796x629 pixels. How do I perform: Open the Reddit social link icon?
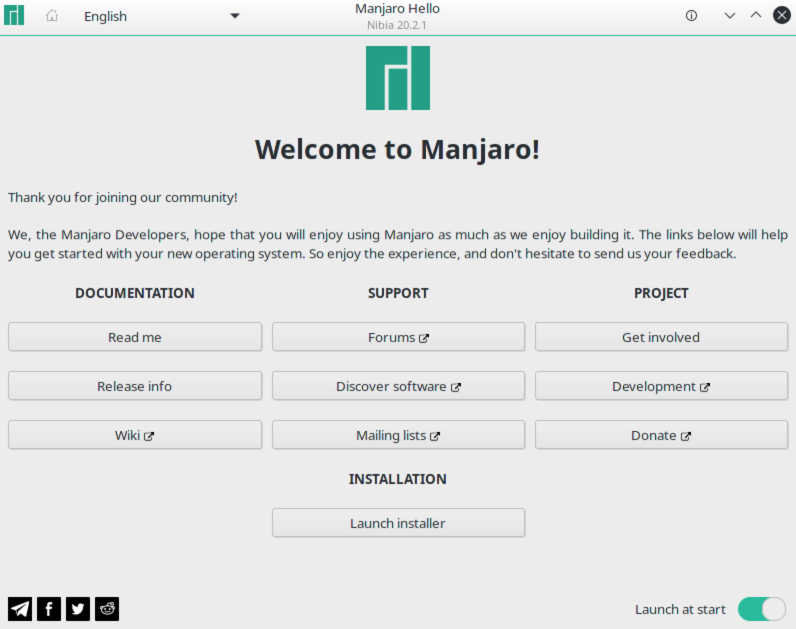[x=107, y=609]
